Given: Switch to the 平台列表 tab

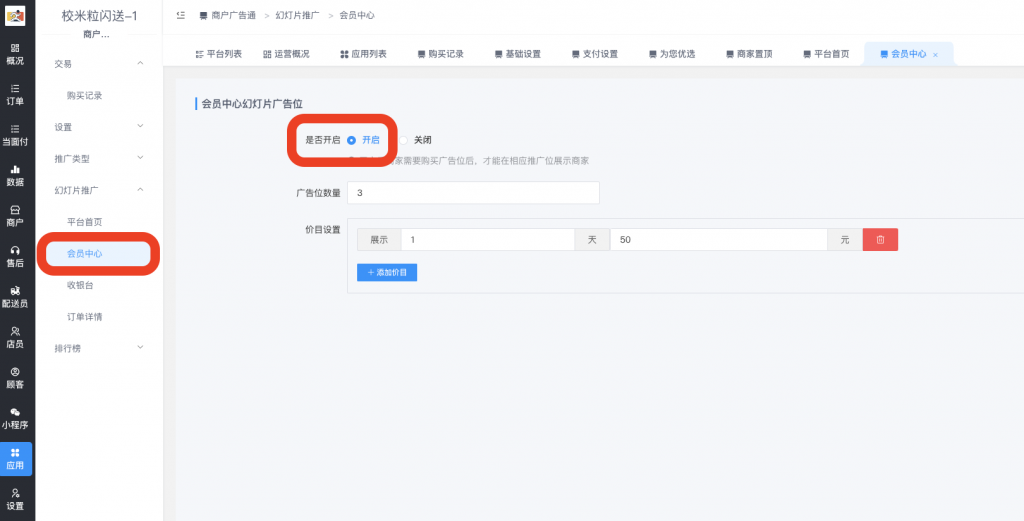Looking at the screenshot, I should [219, 54].
